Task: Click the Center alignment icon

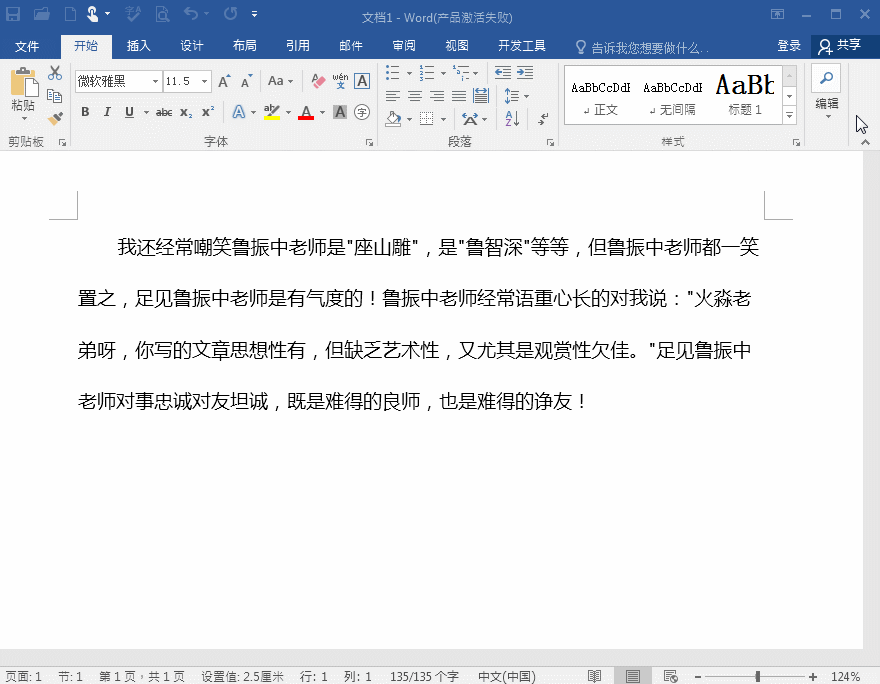Action: pyautogui.click(x=415, y=96)
